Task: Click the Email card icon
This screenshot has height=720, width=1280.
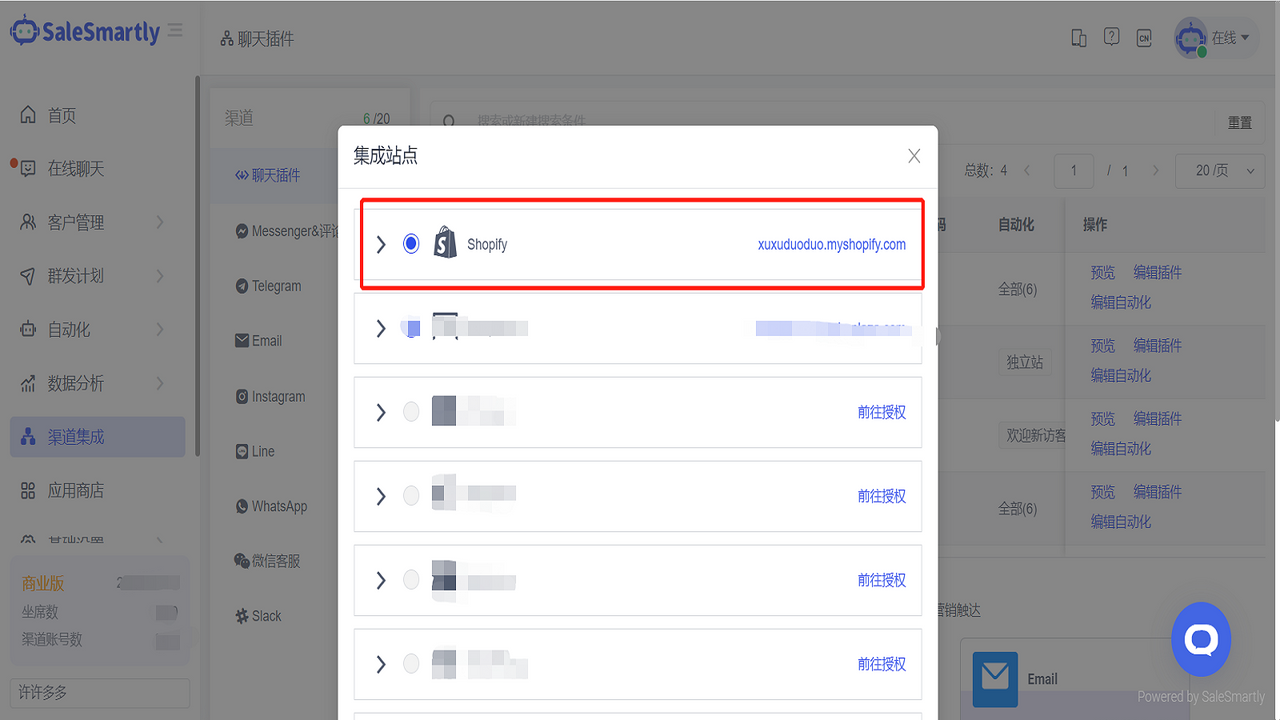Action: [995, 679]
